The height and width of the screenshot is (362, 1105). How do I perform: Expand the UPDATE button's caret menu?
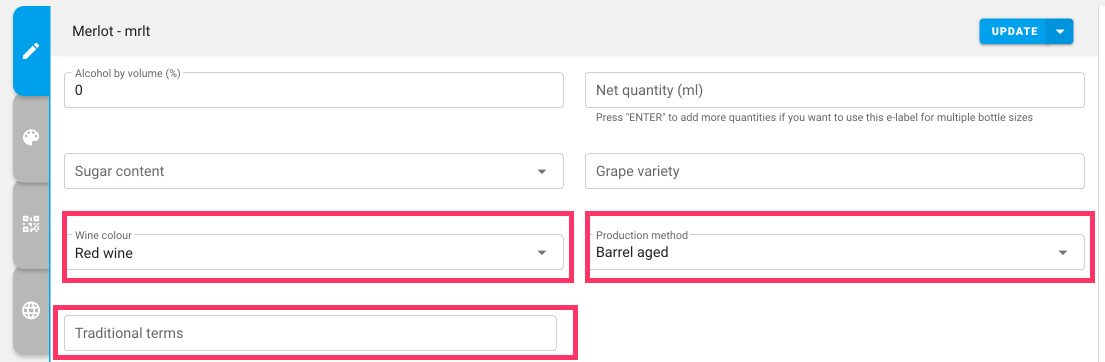click(1061, 32)
